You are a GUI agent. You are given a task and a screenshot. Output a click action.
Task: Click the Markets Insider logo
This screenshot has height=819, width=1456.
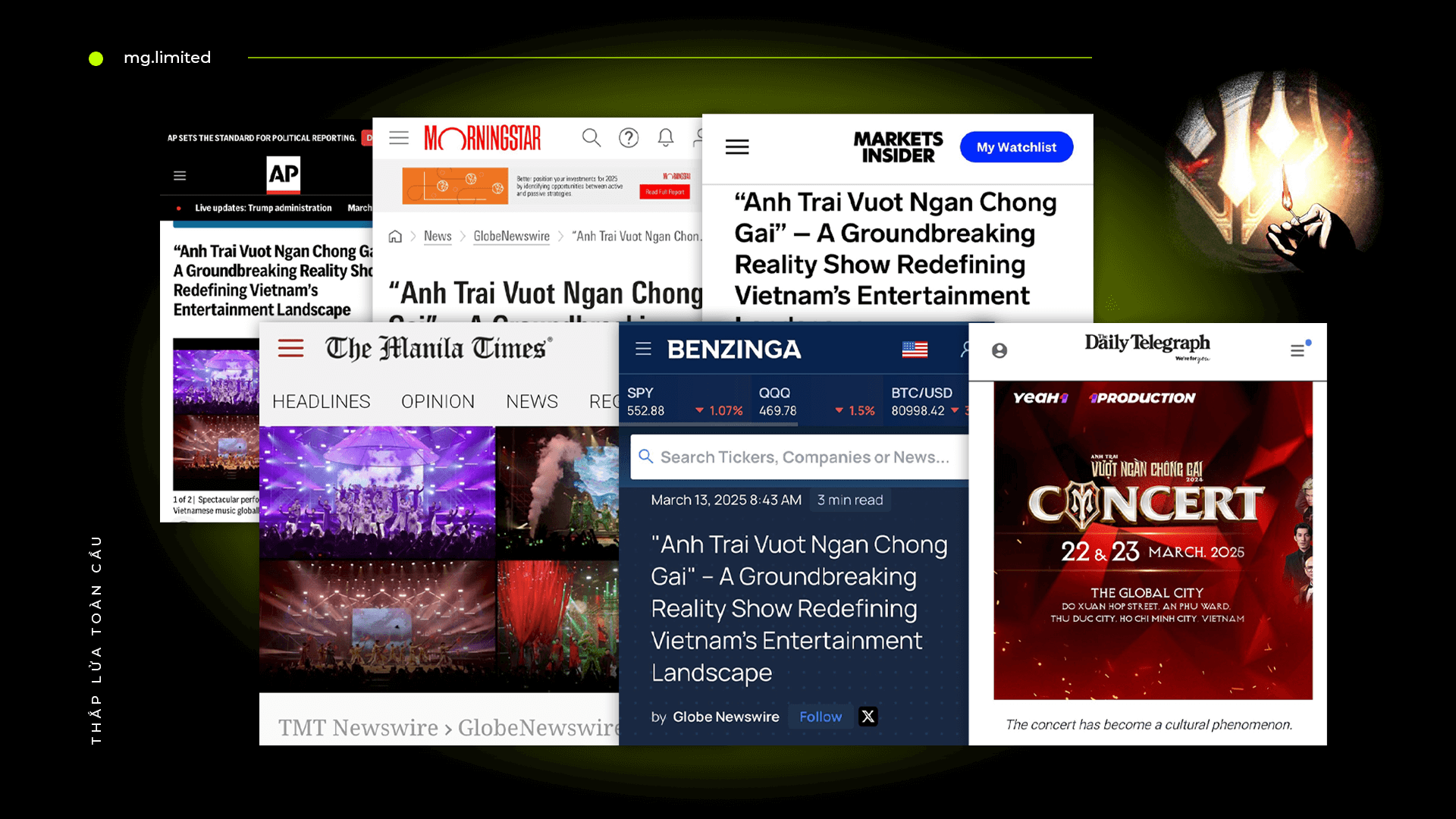(x=898, y=147)
